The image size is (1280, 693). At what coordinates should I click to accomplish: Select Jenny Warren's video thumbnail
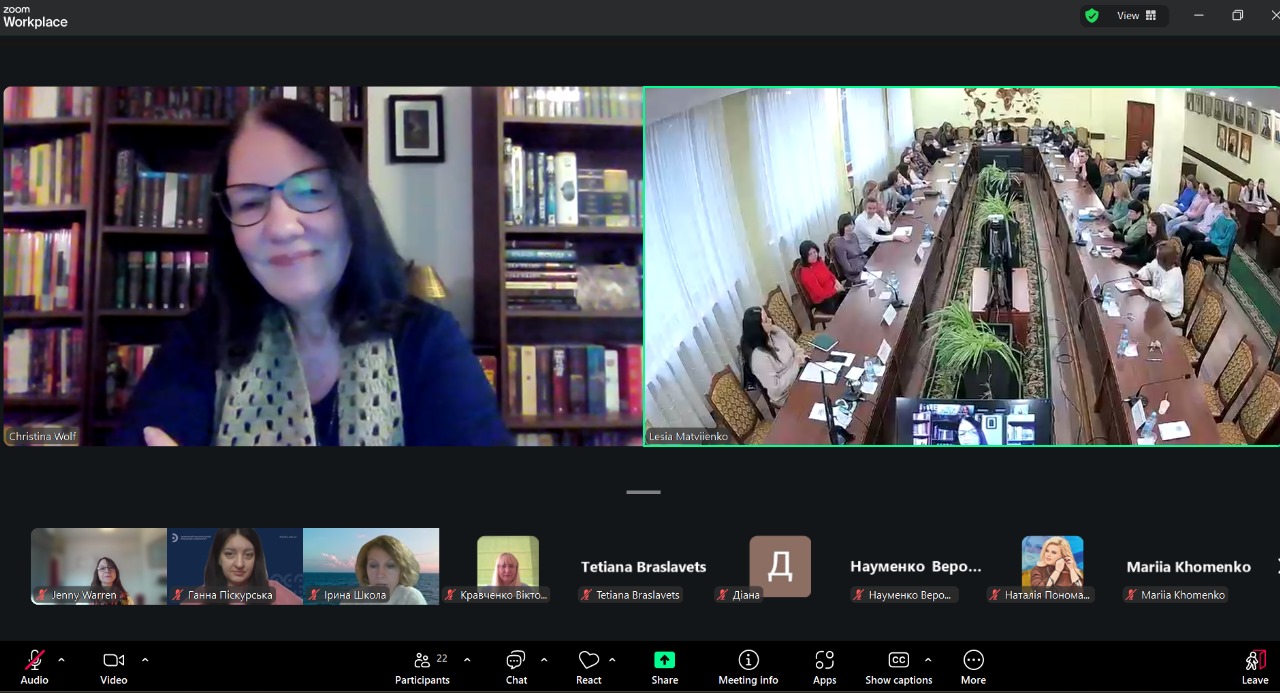coord(98,565)
